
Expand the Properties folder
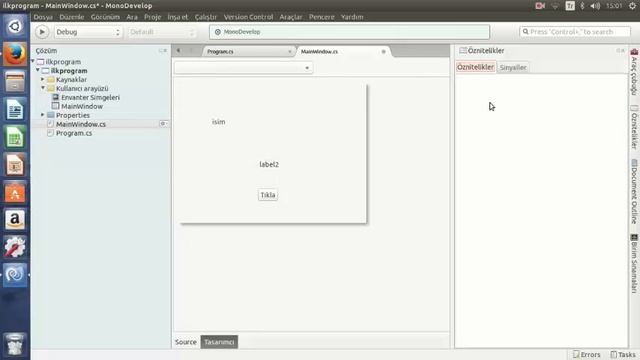[42, 115]
